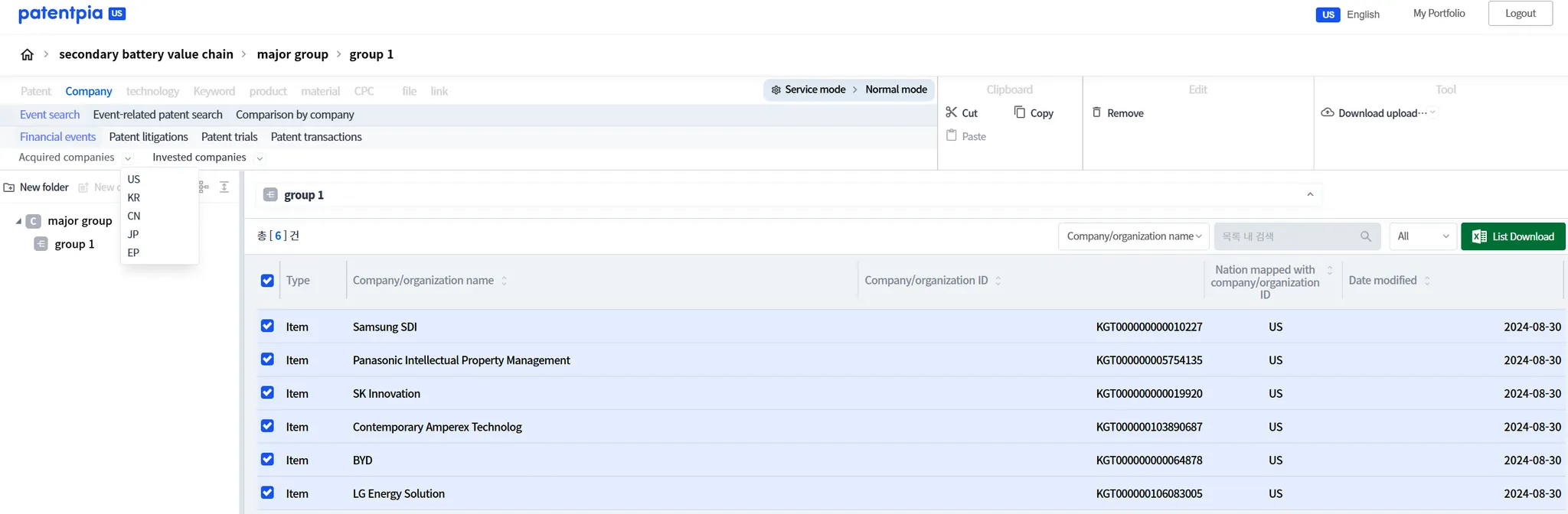Click the search magnifier icon in list search
Screen dimensions: 1568x514
(1366, 236)
